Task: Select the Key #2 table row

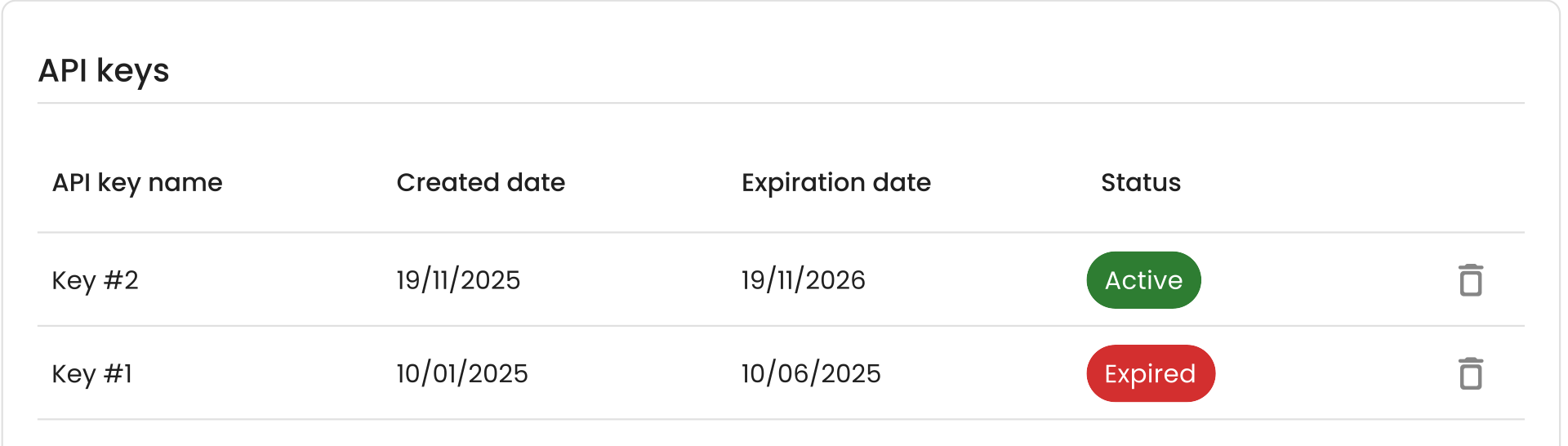Action: 781,280
